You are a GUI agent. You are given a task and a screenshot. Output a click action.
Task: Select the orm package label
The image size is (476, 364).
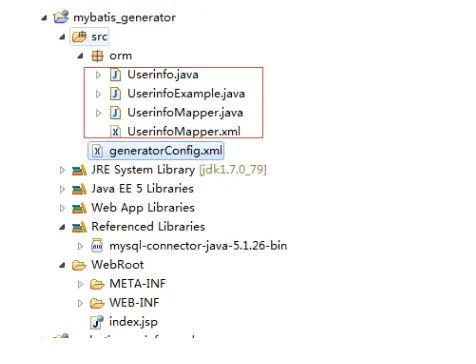[x=121, y=56]
